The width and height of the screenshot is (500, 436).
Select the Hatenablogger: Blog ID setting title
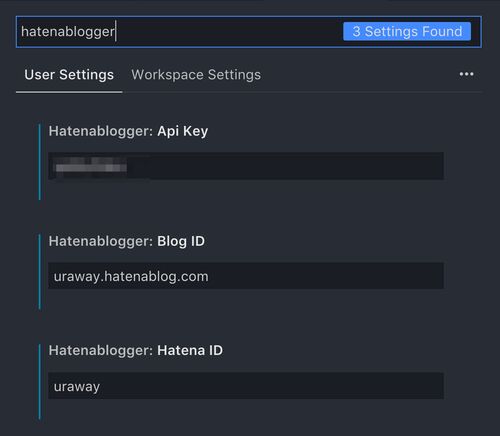tap(127, 241)
